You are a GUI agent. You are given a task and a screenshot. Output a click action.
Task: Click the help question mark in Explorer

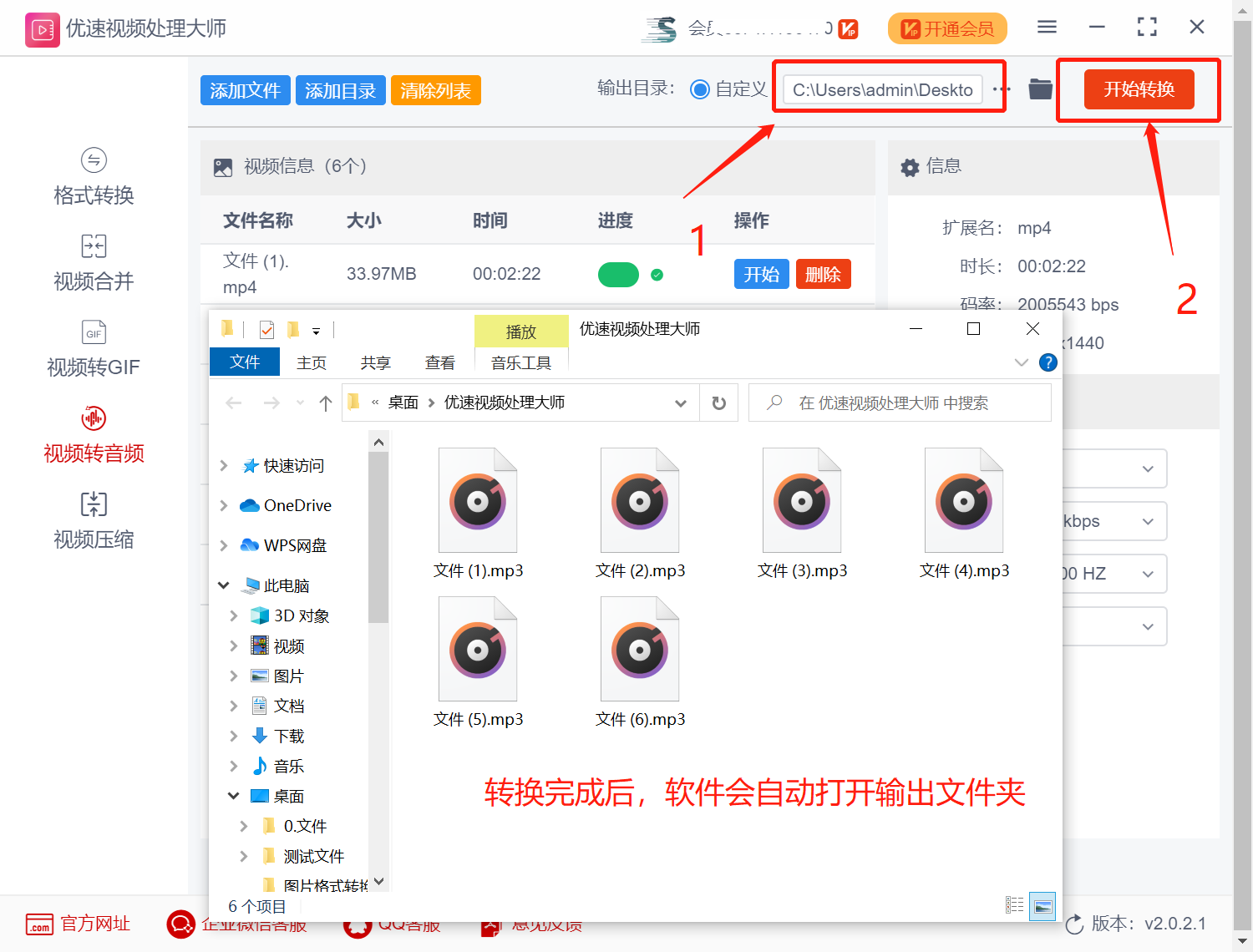pyautogui.click(x=1048, y=362)
